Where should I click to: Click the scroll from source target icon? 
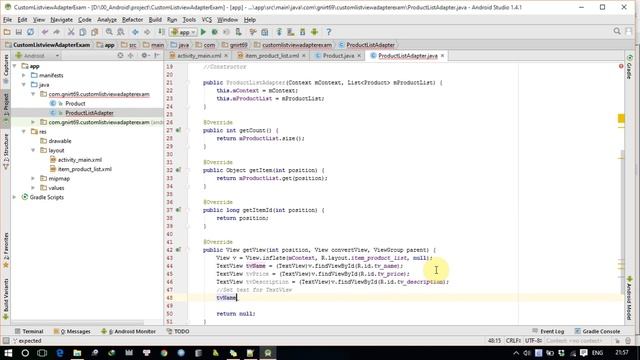tap(120, 56)
